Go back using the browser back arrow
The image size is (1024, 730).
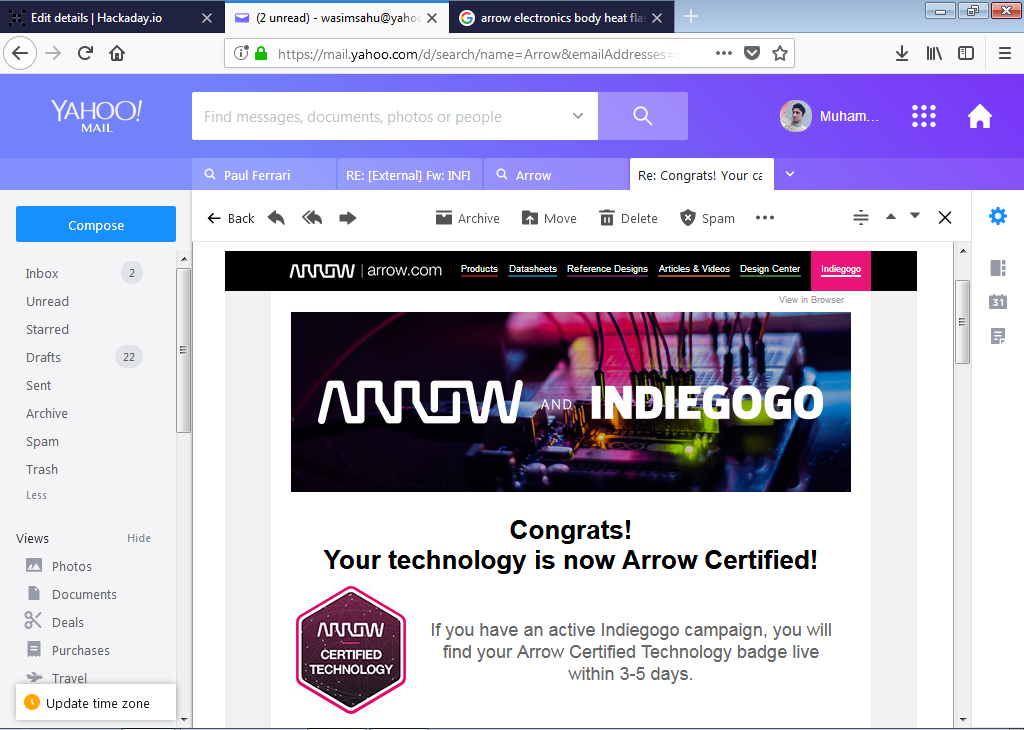20,53
